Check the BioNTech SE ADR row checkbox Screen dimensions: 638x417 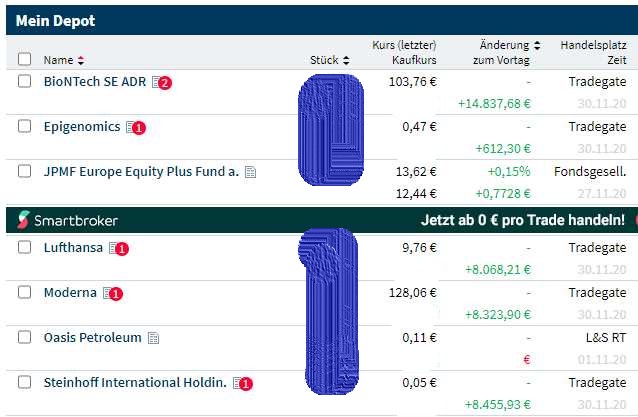pyautogui.click(x=25, y=82)
